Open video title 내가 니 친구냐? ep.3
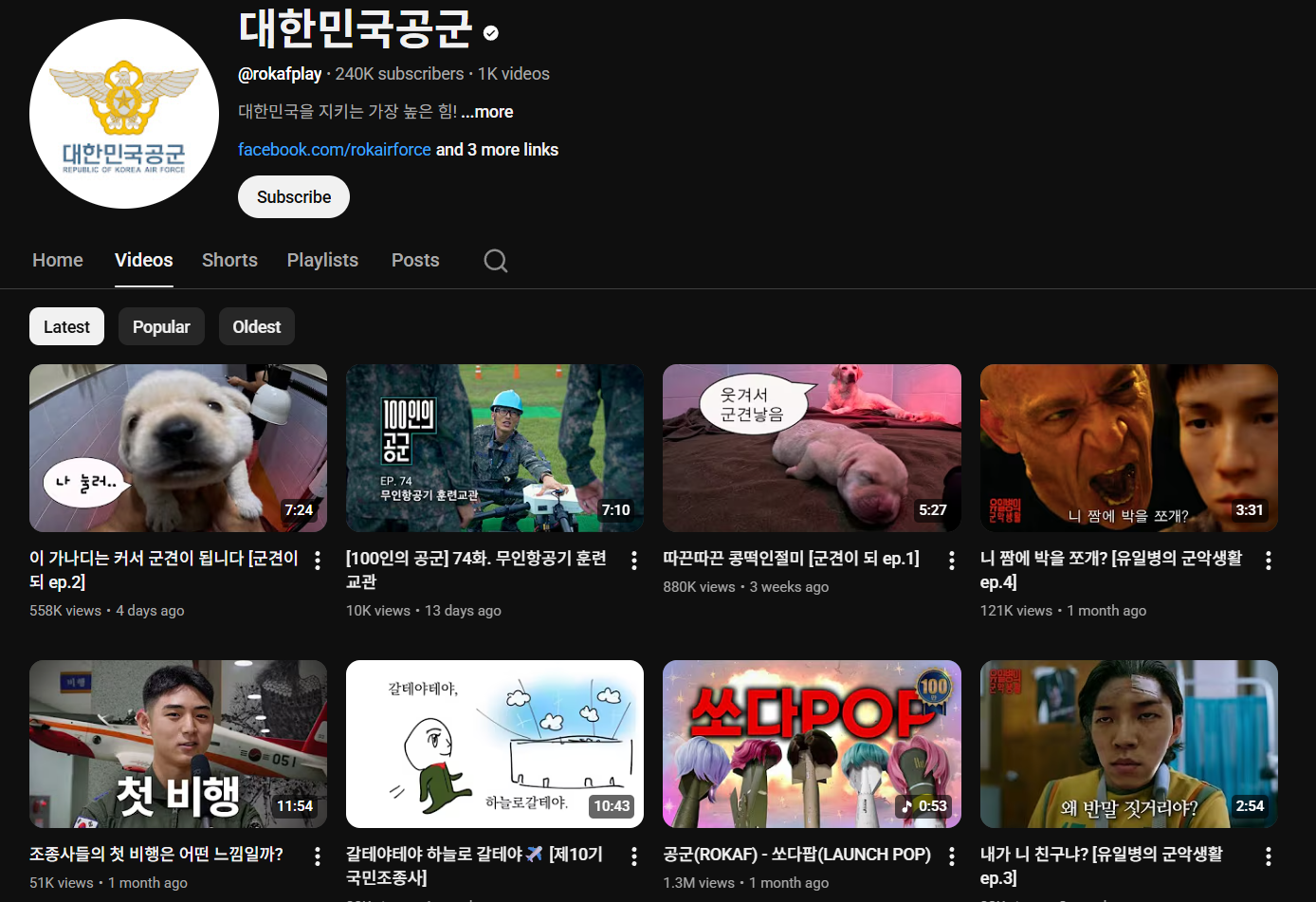Viewport: 1316px width, 902px height. 1102,866
